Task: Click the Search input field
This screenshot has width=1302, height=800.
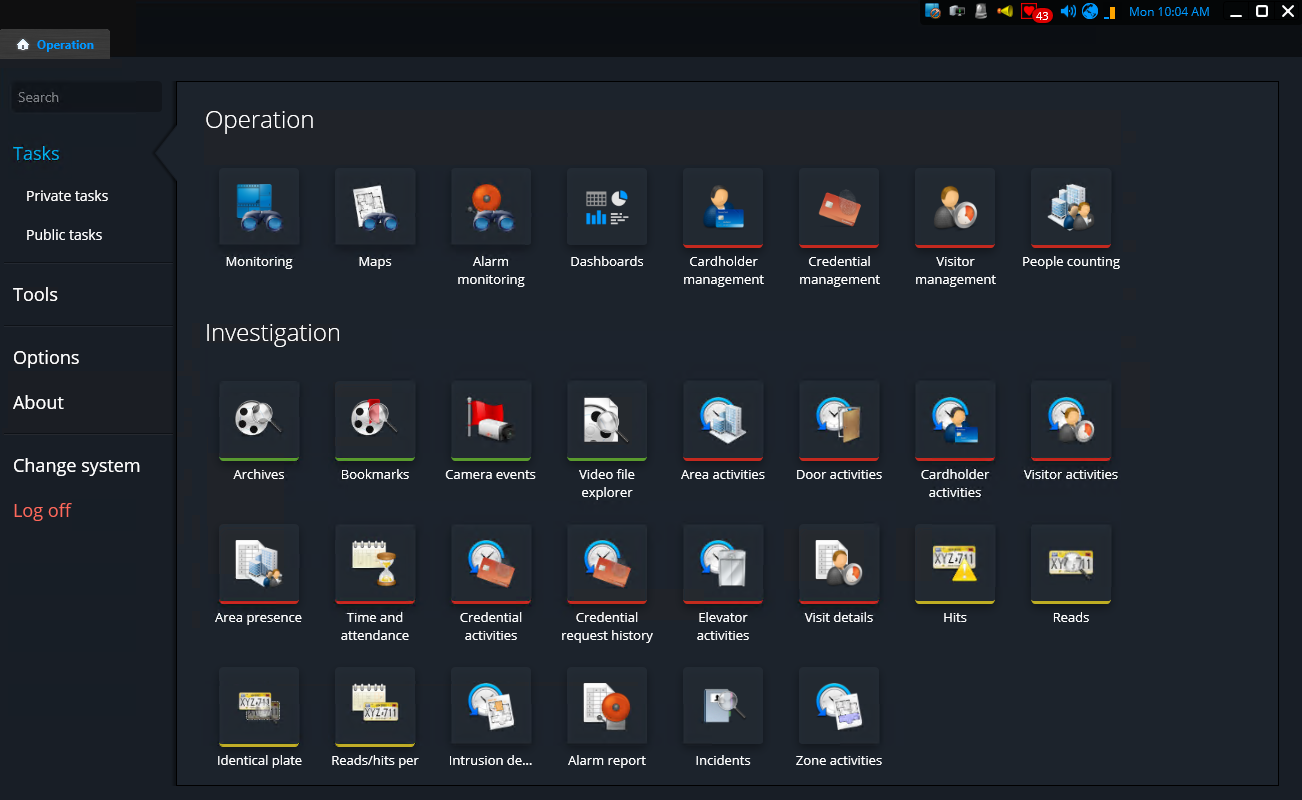Action: click(x=86, y=97)
